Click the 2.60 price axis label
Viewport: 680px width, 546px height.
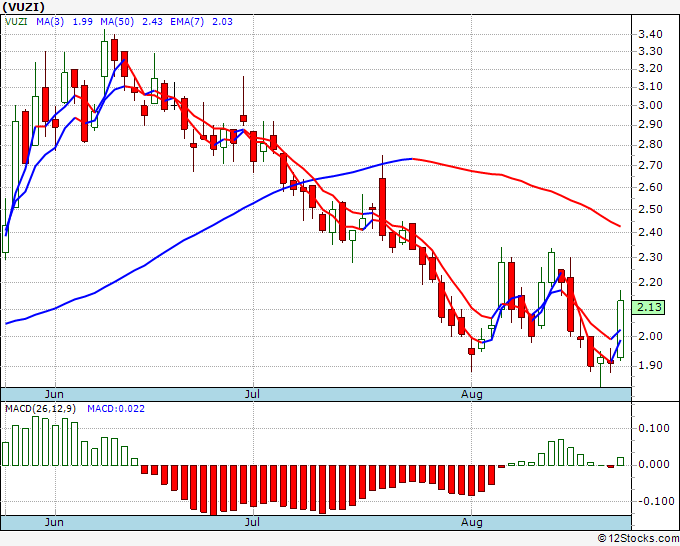[x=650, y=187]
